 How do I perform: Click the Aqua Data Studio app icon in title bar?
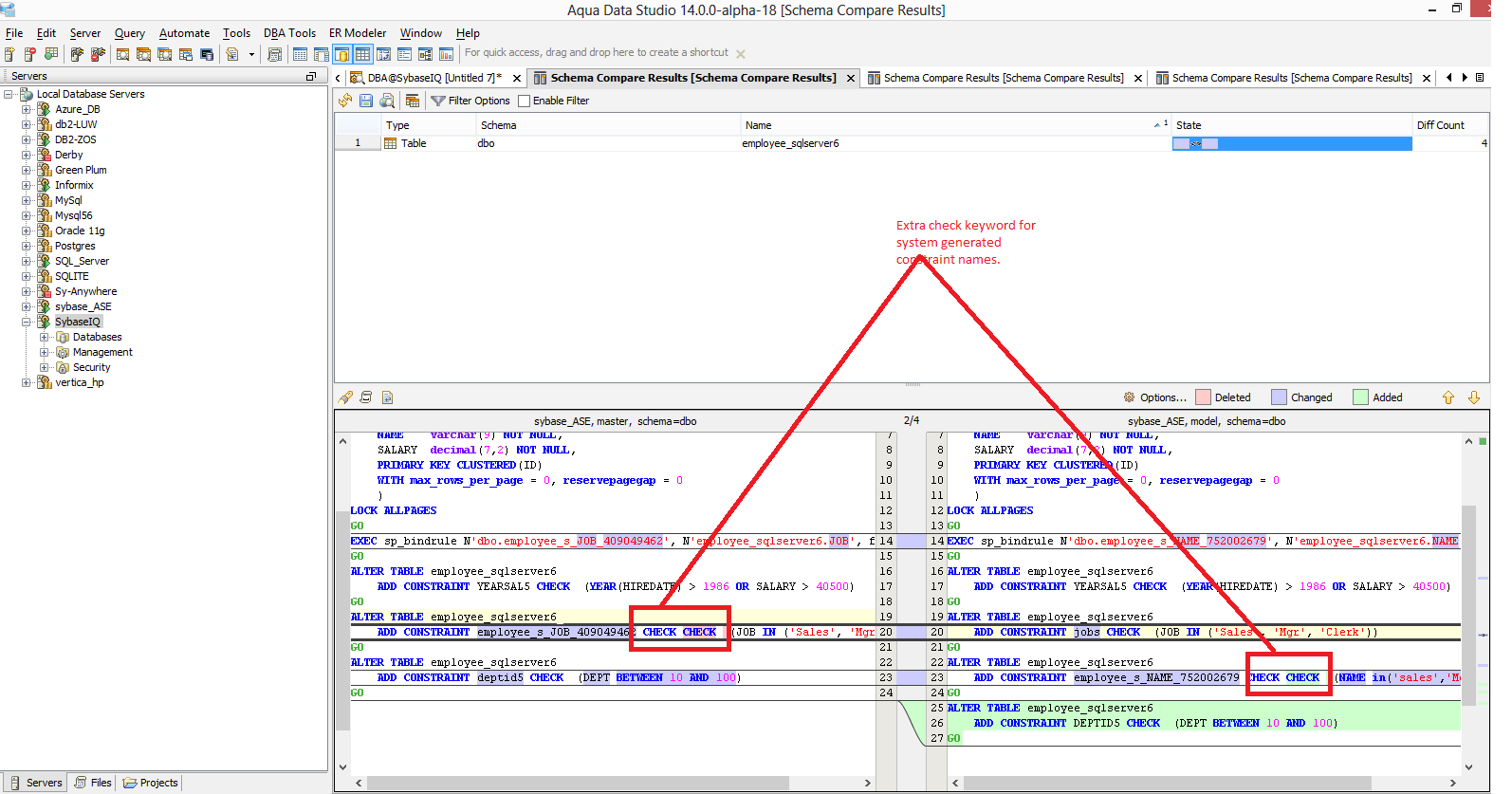9,9
